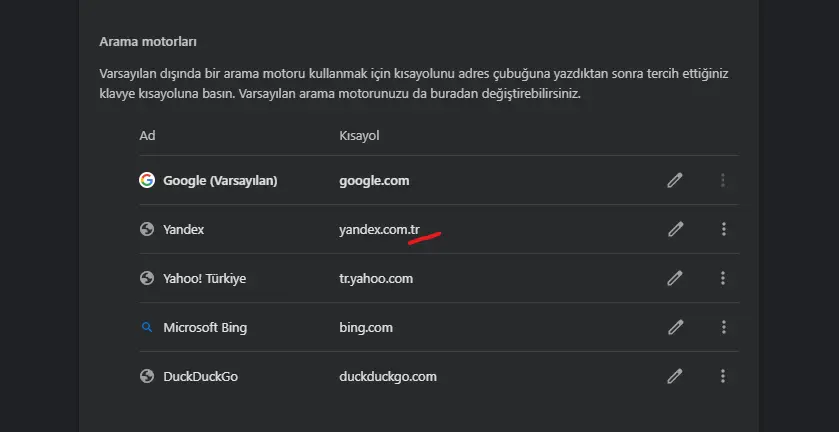
Task: Click the google.com shortcut text
Action: [x=374, y=181]
